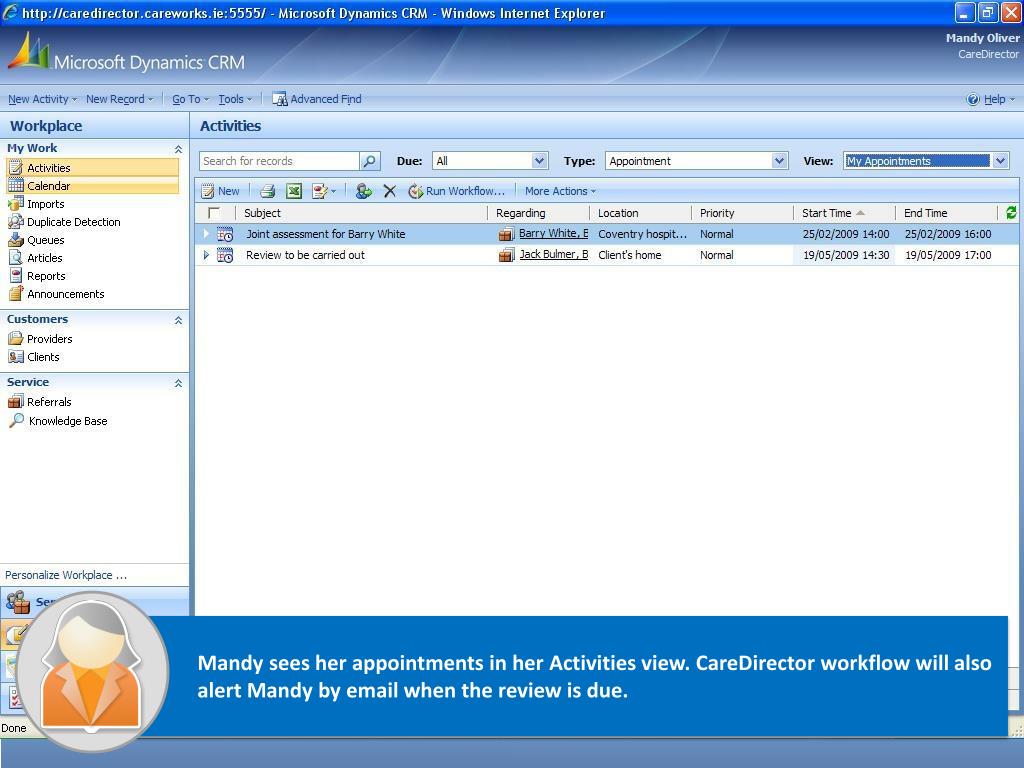Open the New Activity menu
Image resolution: width=1024 pixels, height=768 pixels.
42,99
